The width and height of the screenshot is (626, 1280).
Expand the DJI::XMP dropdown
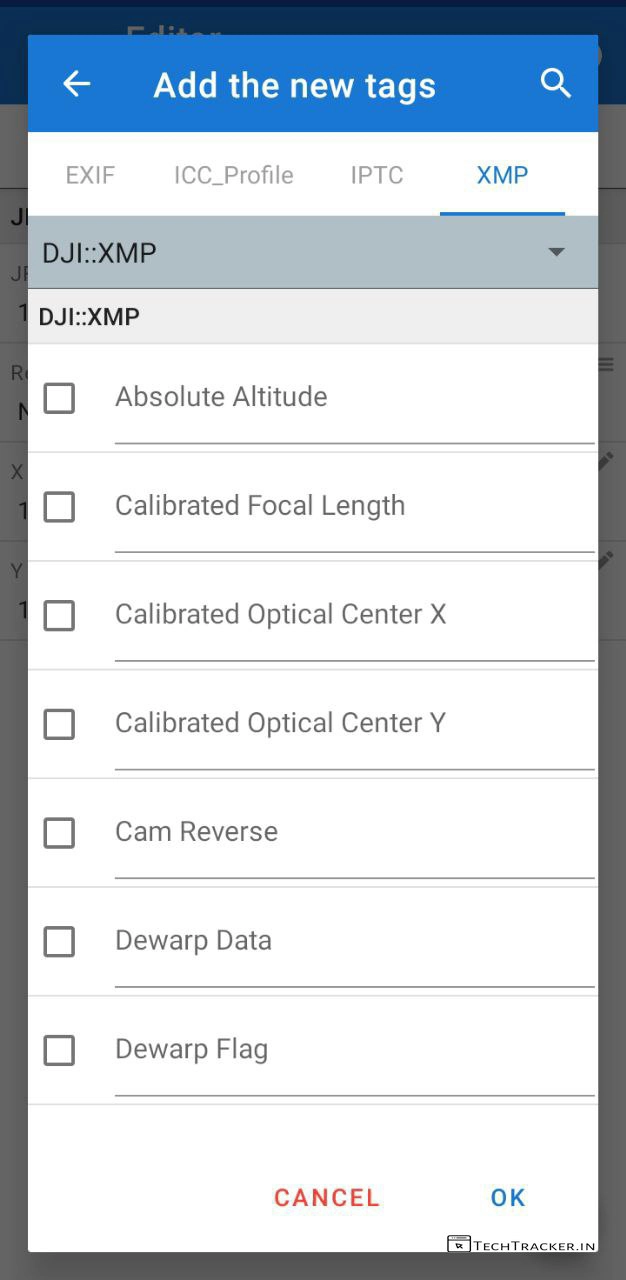pyautogui.click(x=556, y=252)
